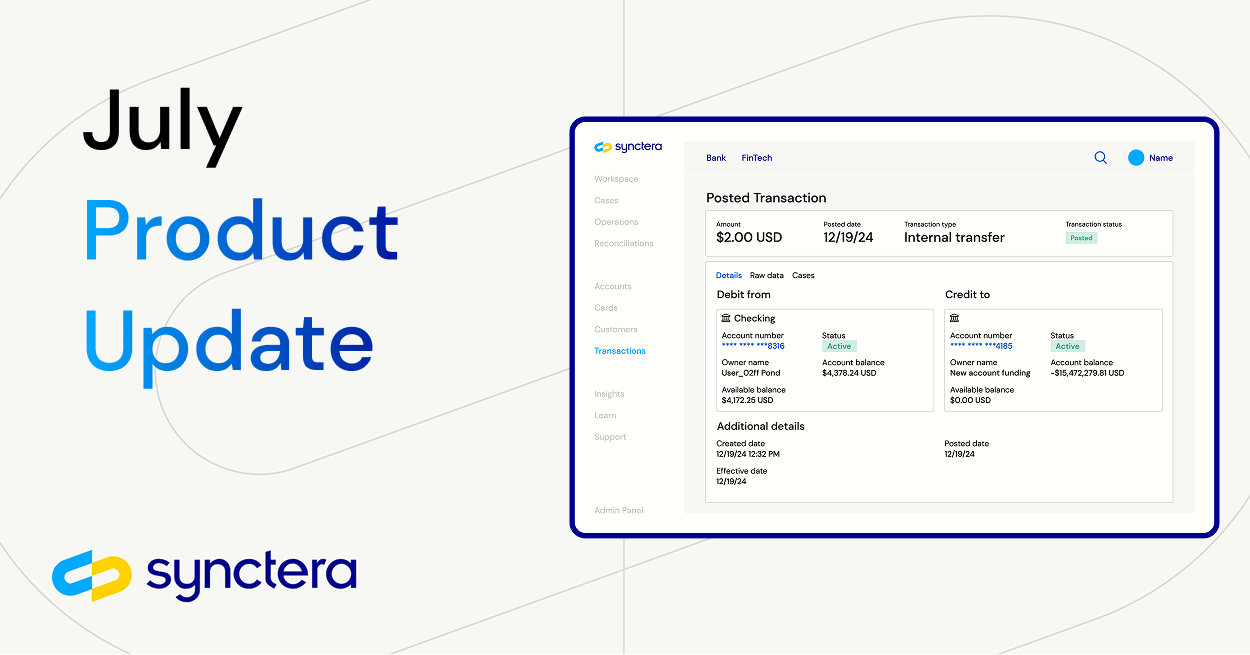This screenshot has height=655, width=1250.
Task: Click the bank icon beside Checking
Action: click(x=726, y=318)
